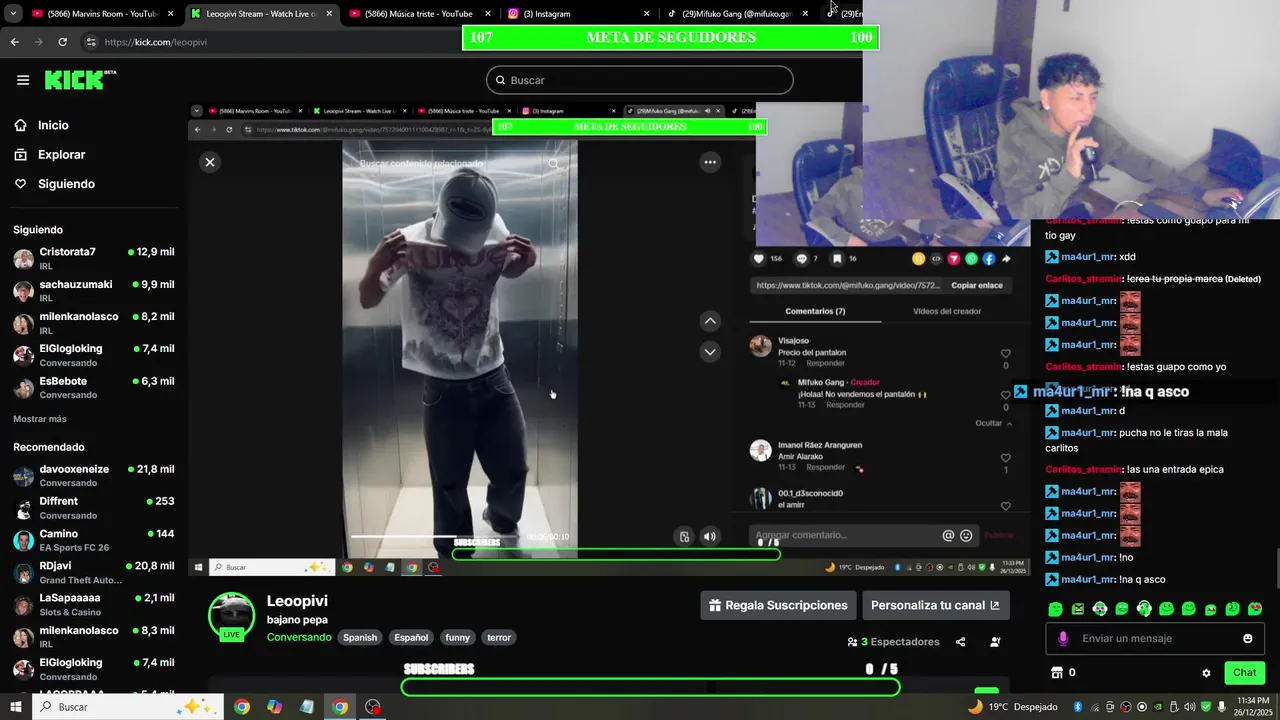
Task: Toggle mute speaker in streamed TikTok player
Action: point(709,536)
